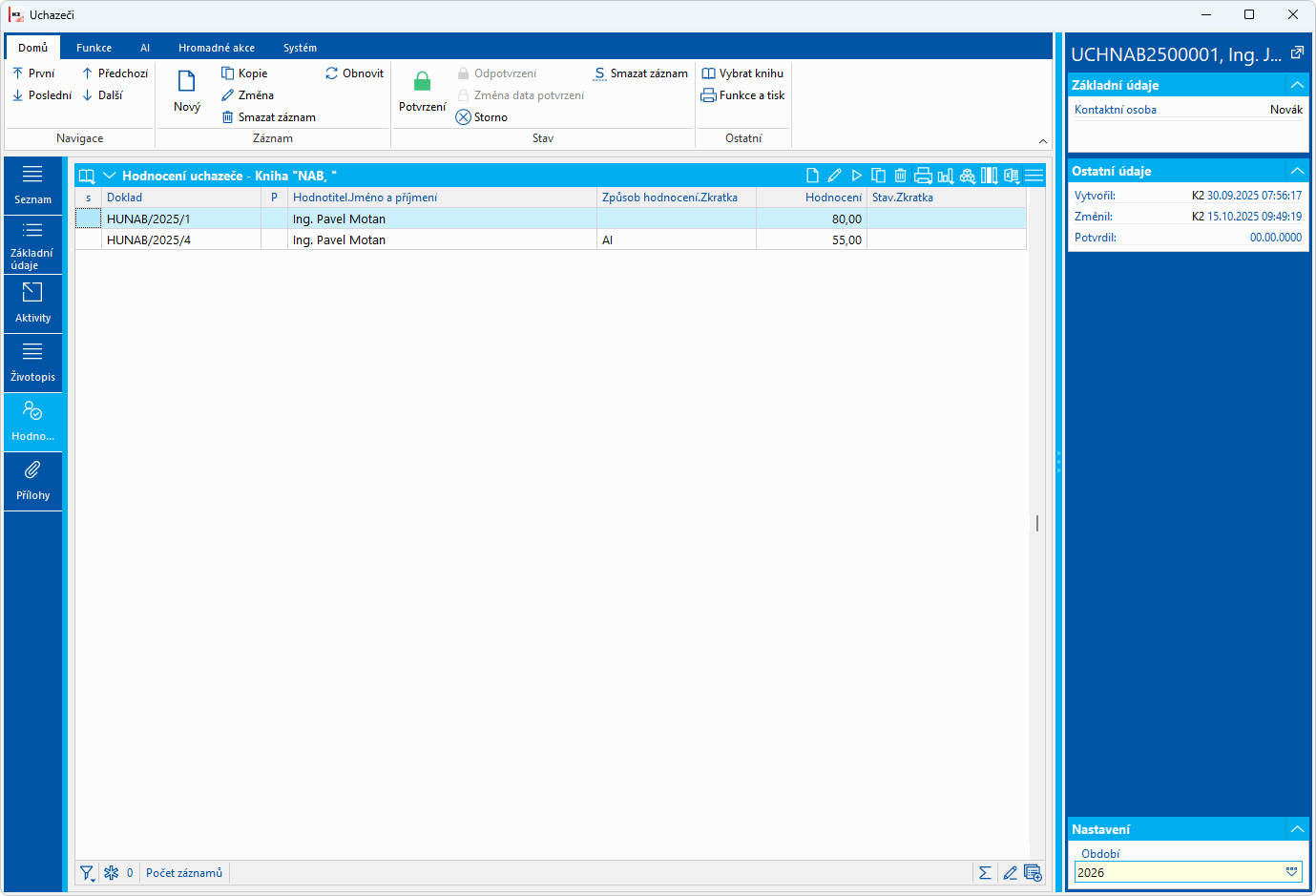Collapse the Ostatní údaje panel section
Screen dimensions: 1316x896
click(1297, 171)
